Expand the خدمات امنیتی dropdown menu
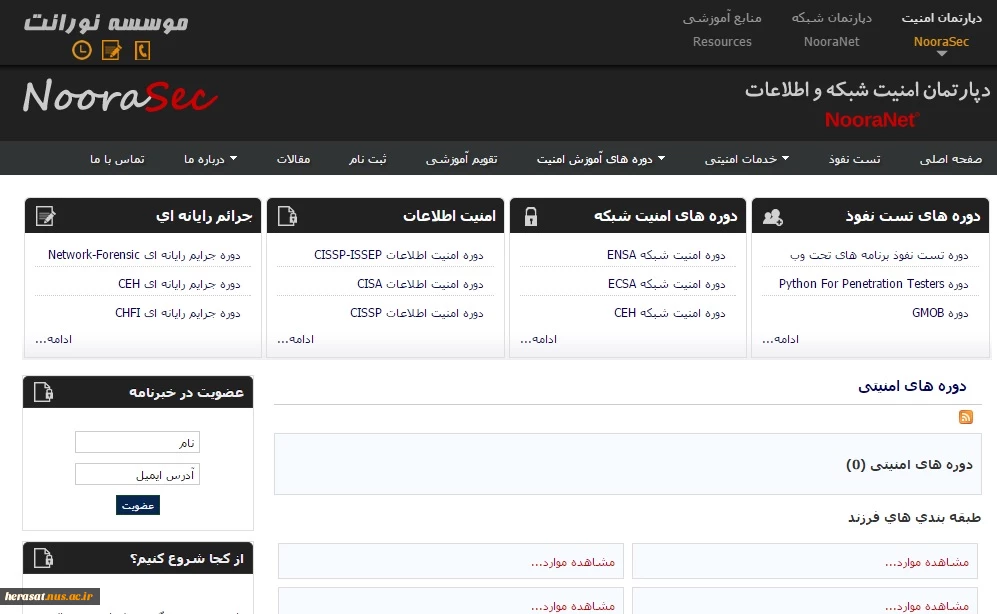This screenshot has width=997, height=614. 747,158
